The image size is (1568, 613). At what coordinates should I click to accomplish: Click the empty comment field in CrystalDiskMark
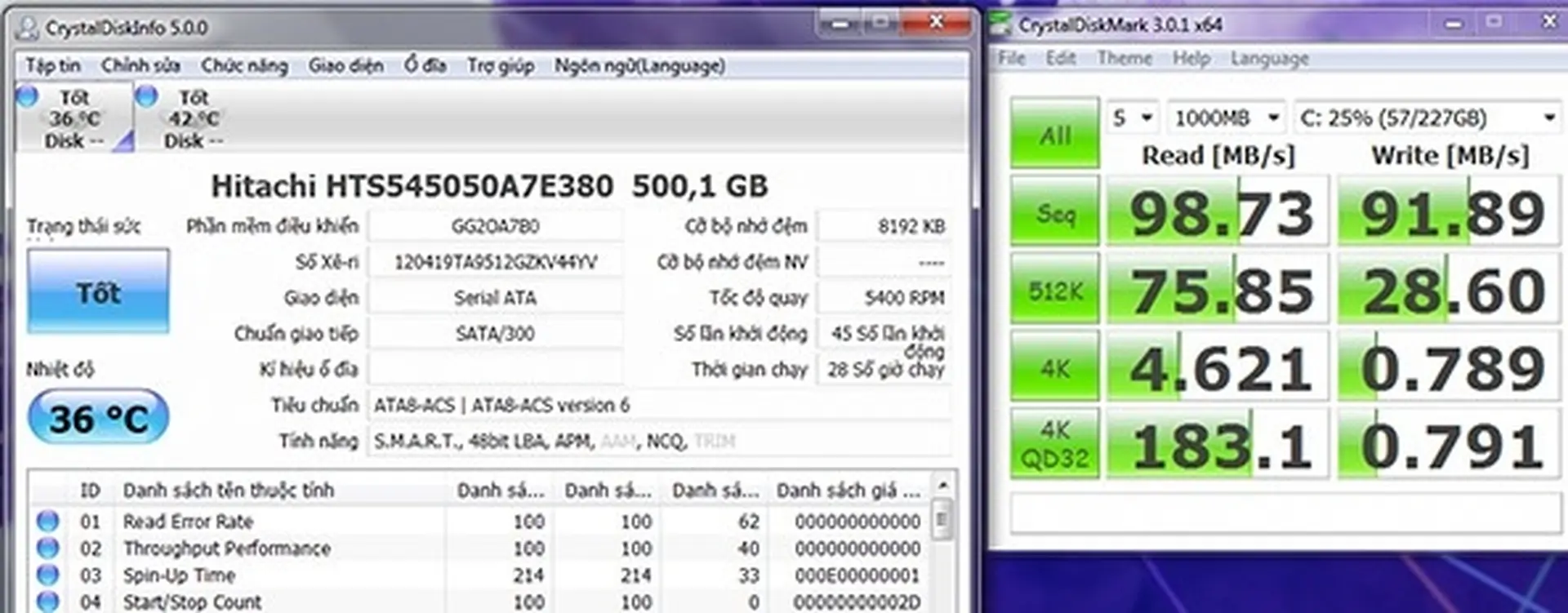tap(1285, 513)
